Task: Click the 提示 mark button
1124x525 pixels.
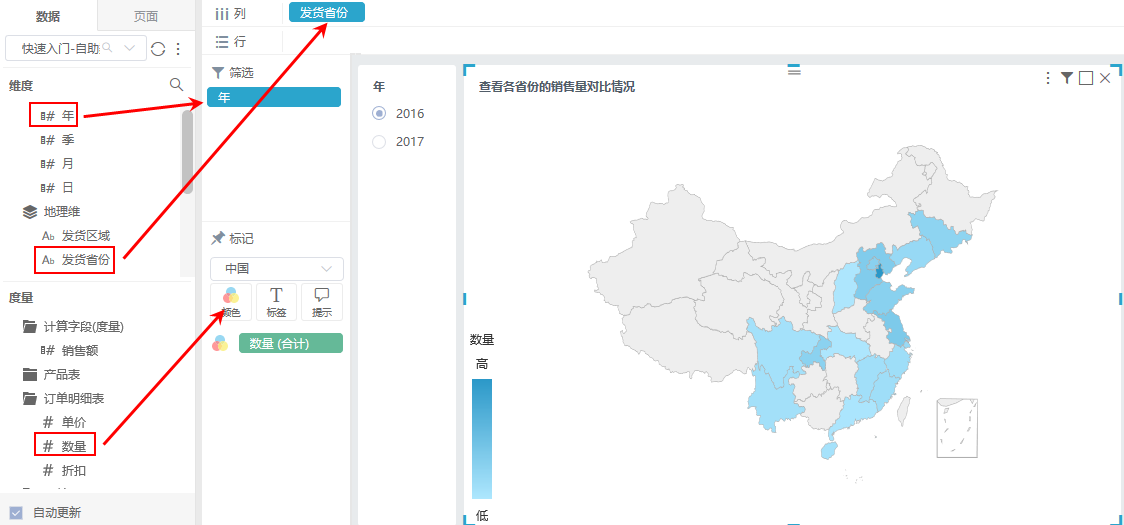Action: pos(322,302)
